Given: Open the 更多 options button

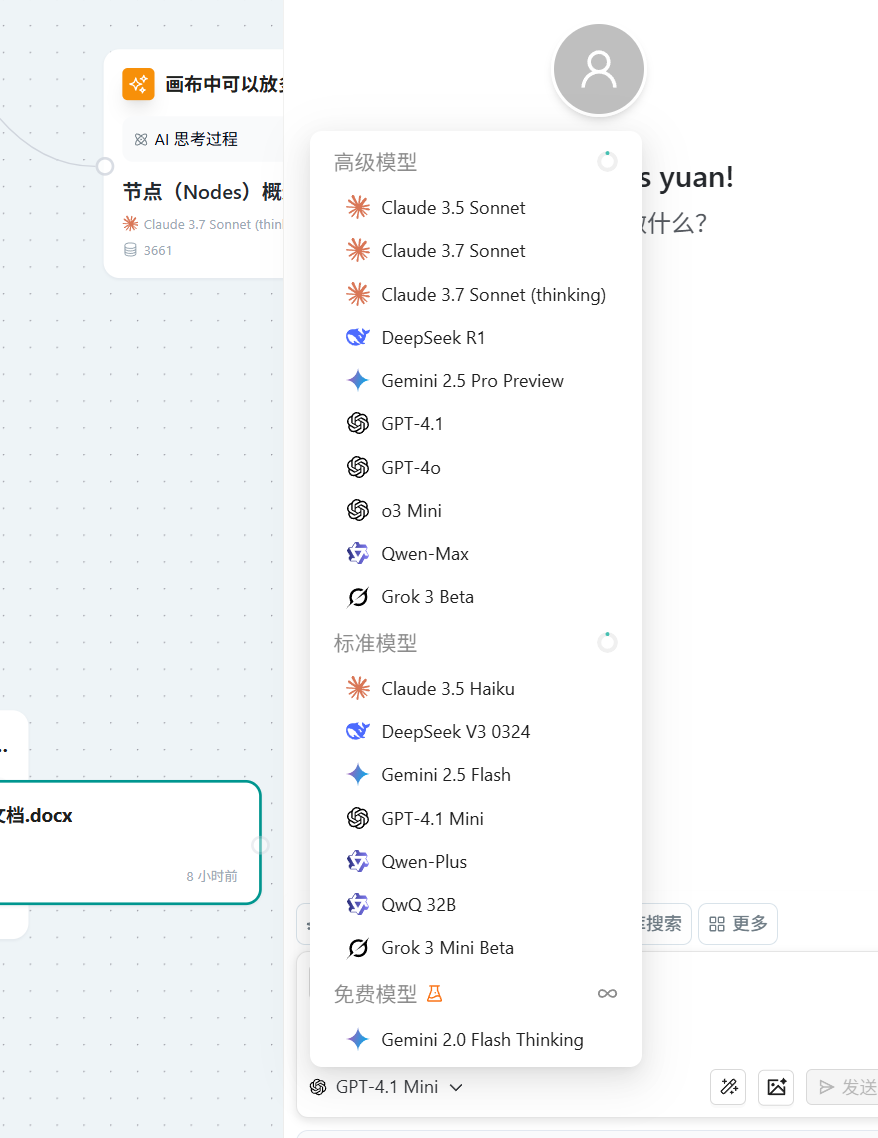Looking at the screenshot, I should [x=738, y=924].
